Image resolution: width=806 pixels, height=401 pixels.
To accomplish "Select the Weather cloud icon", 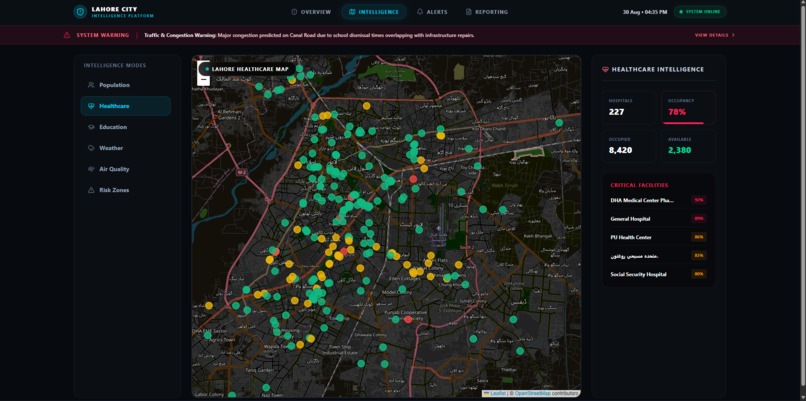I will click(x=91, y=148).
